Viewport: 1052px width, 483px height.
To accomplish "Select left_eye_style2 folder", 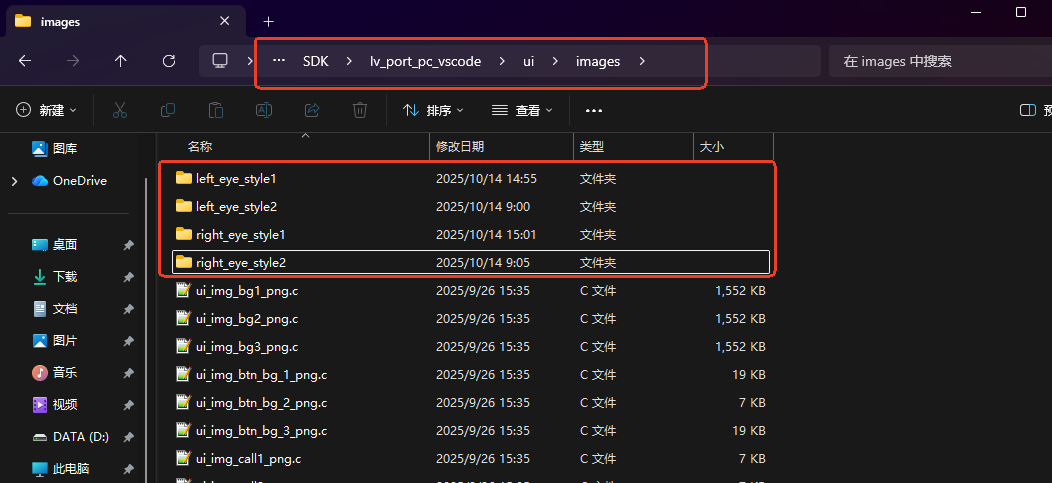I will tap(470, 207).
